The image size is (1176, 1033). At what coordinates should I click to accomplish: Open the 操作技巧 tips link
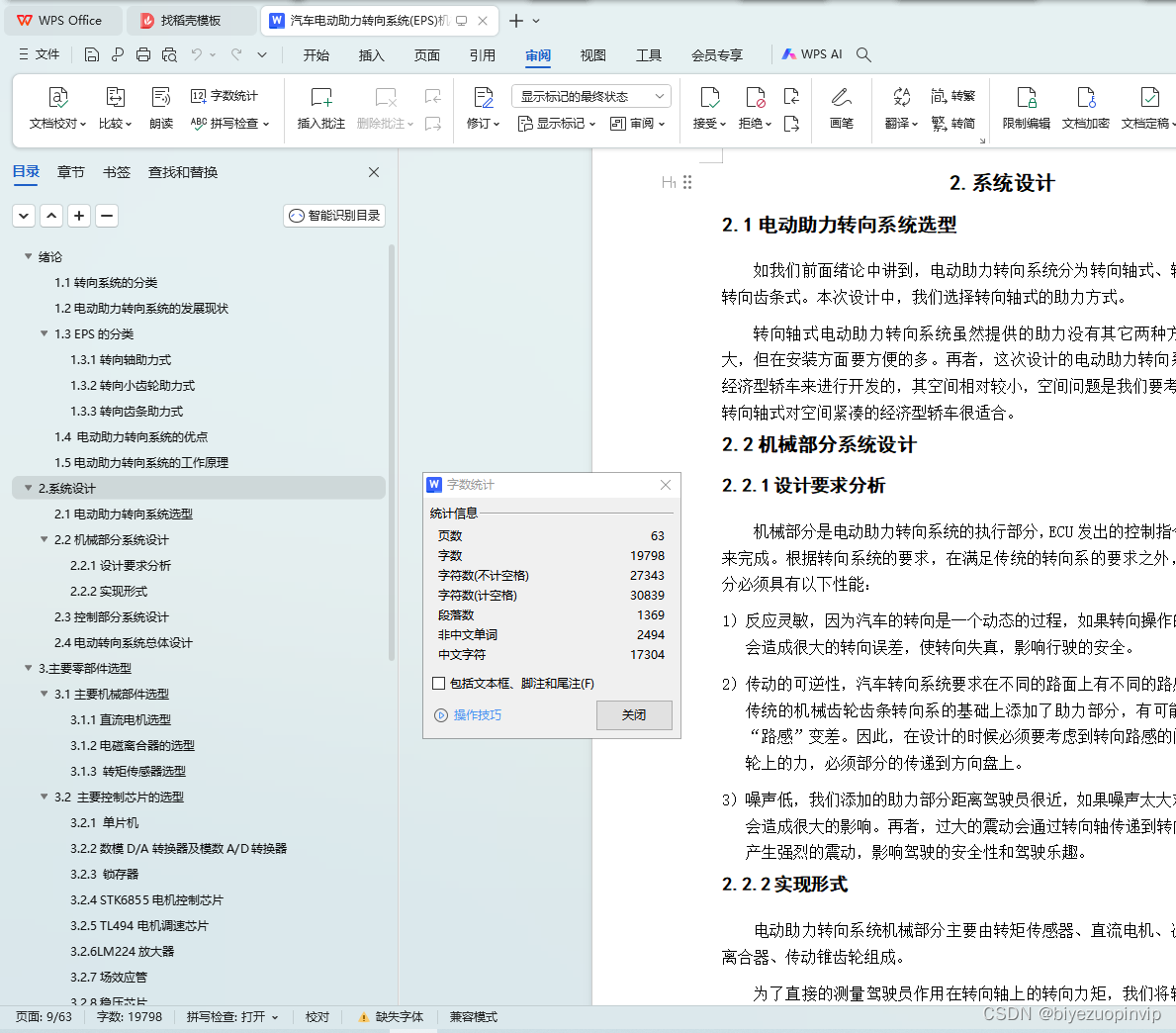[469, 715]
